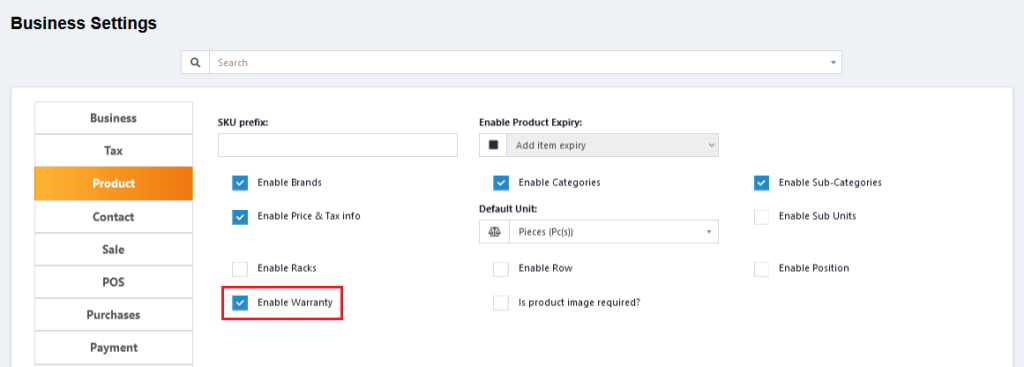Open the POS settings tab
This screenshot has width=1024, height=367.
[x=114, y=282]
